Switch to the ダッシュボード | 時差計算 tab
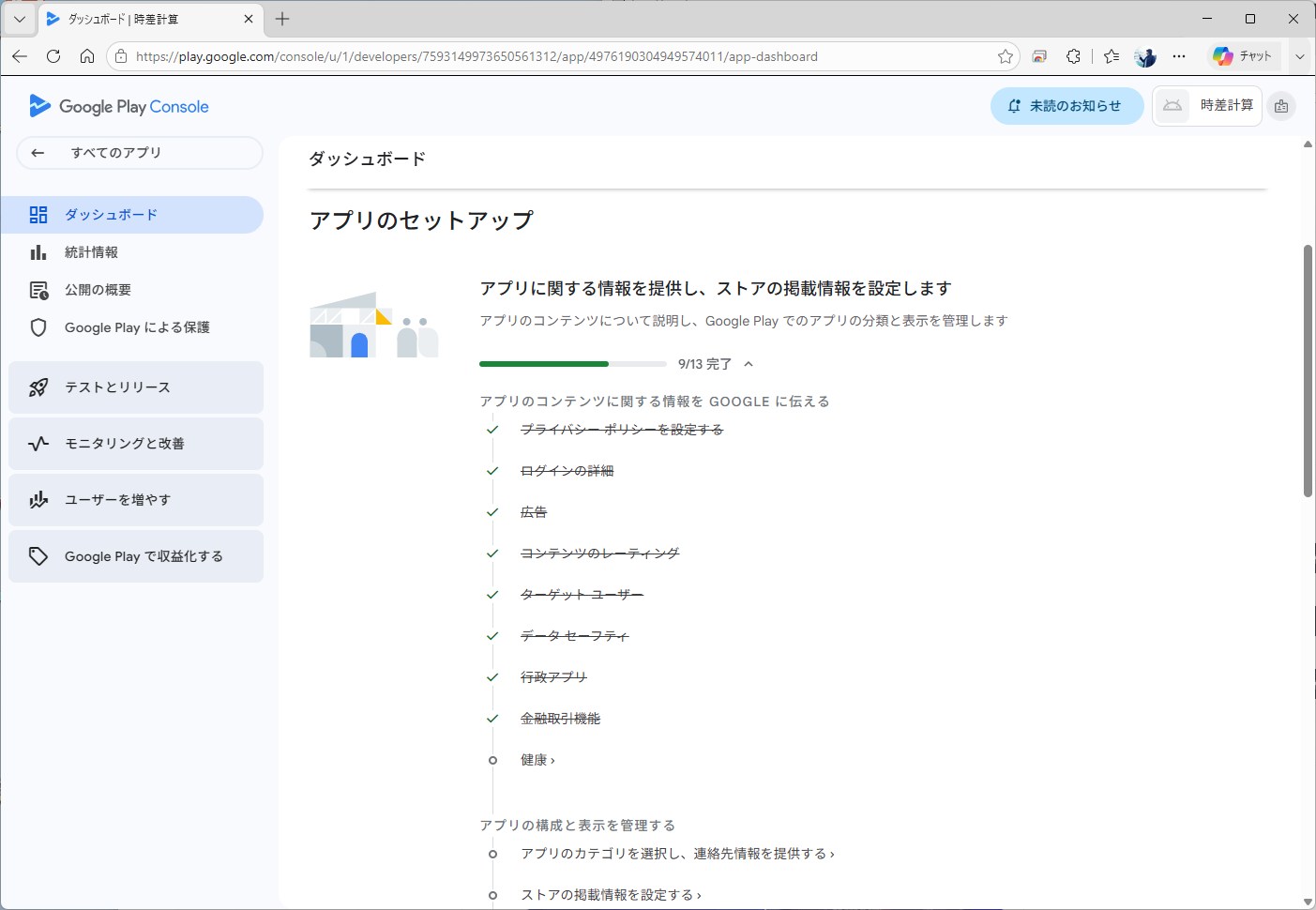1316x910 pixels. (151, 19)
